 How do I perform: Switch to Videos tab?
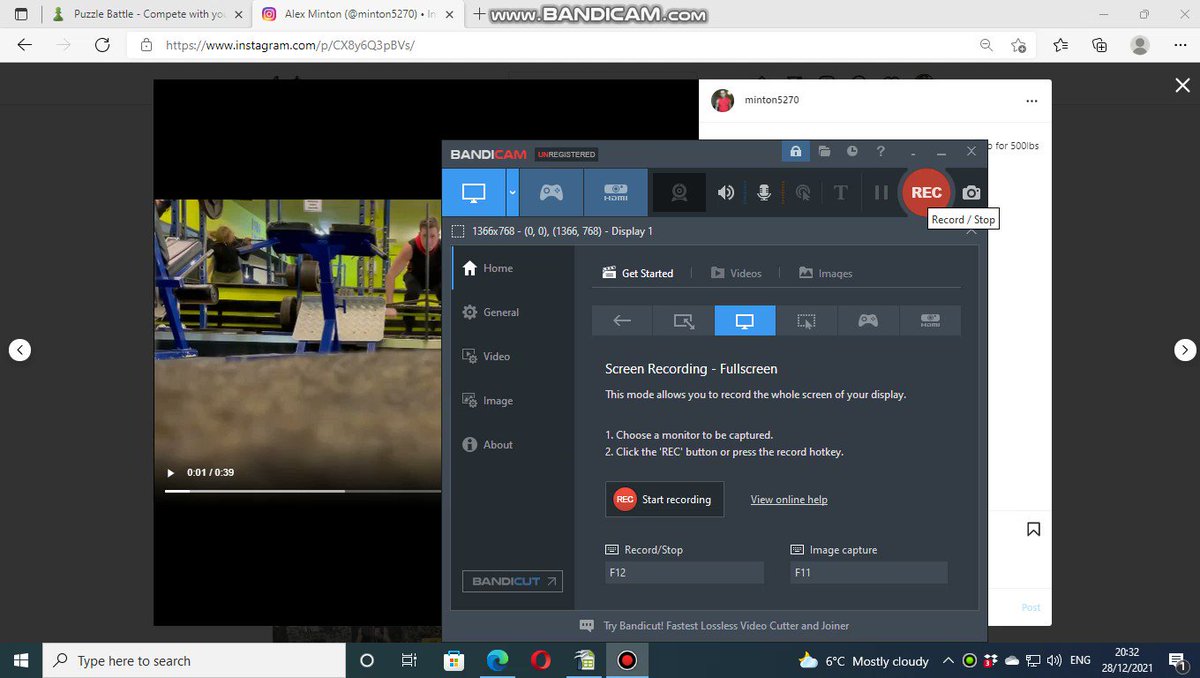coord(736,273)
